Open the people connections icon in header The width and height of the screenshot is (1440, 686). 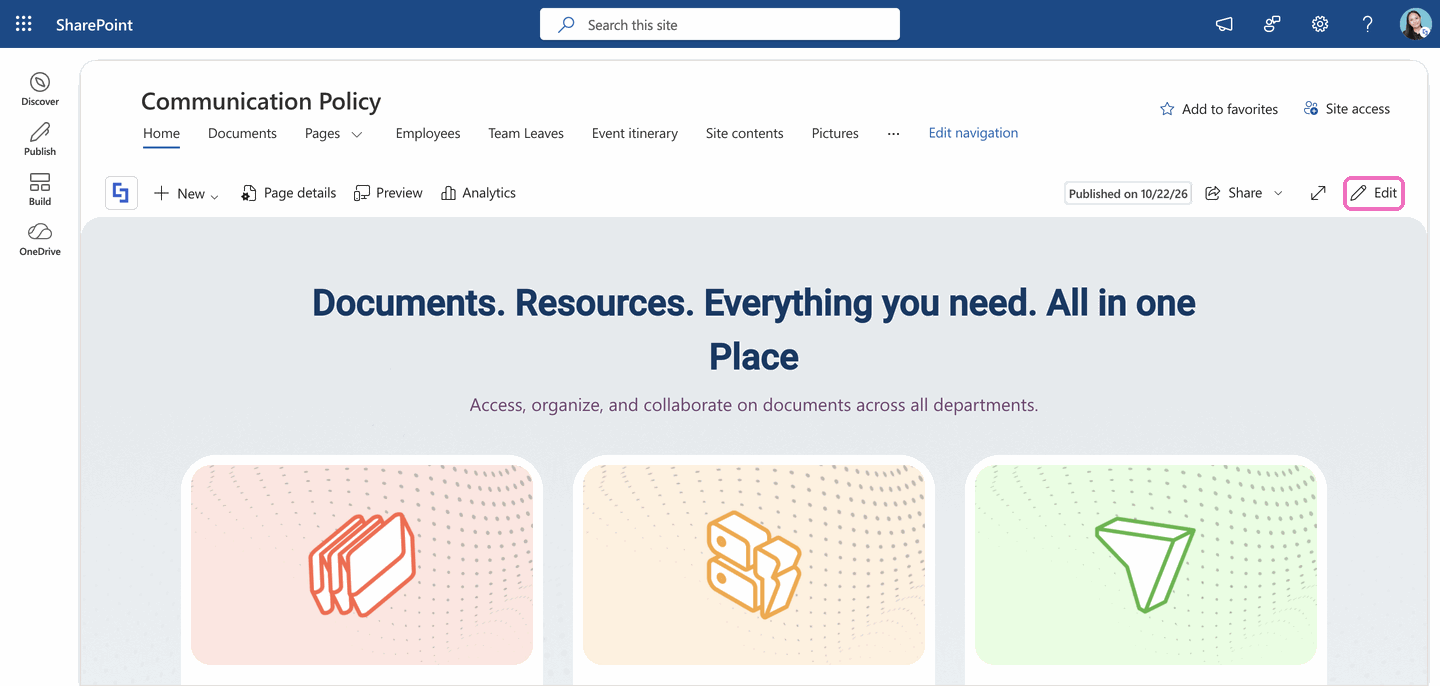[1272, 24]
